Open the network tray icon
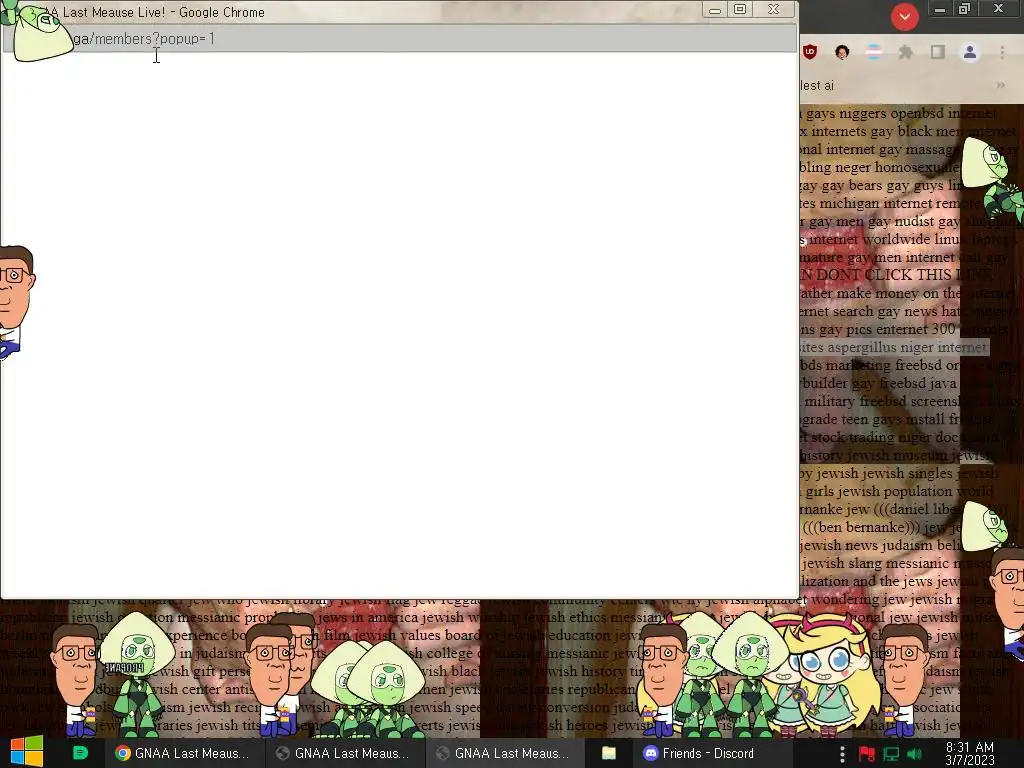1024x768 pixels. (891, 755)
